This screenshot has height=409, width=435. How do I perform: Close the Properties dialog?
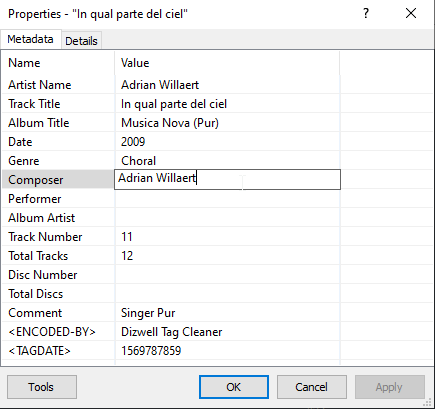tap(411, 14)
